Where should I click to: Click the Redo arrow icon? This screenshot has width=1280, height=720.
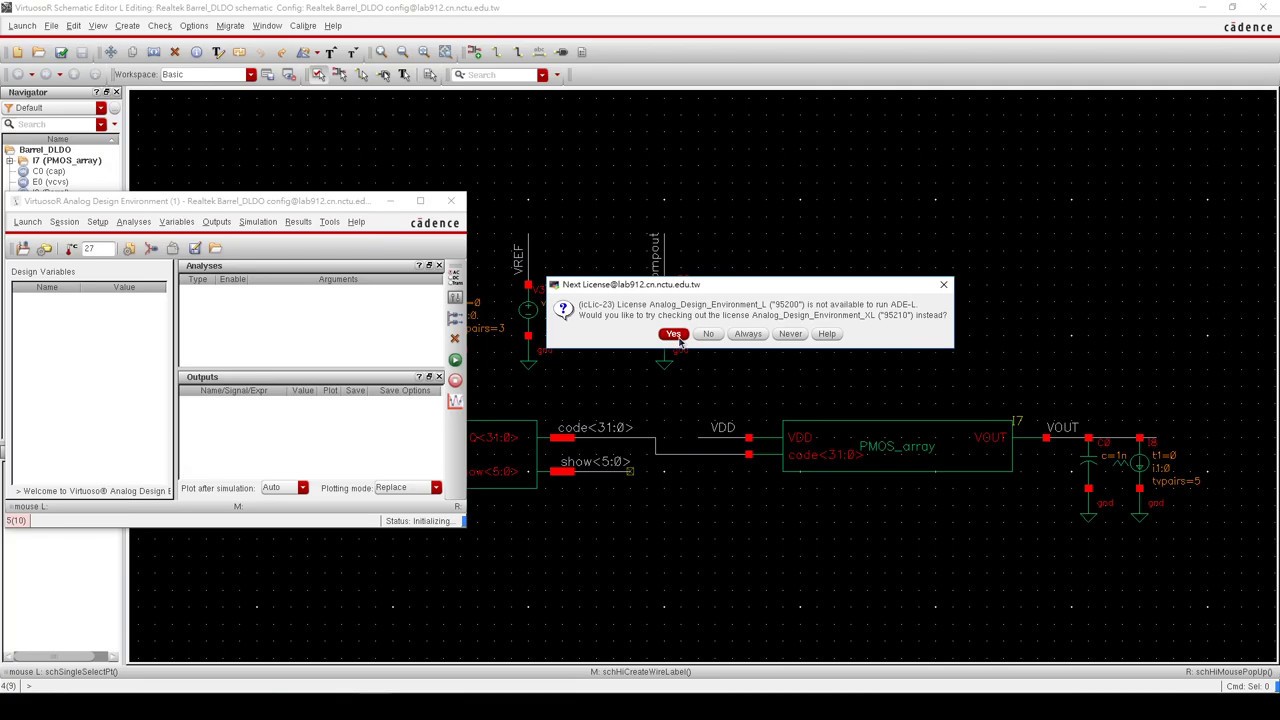pyautogui.click(x=282, y=52)
